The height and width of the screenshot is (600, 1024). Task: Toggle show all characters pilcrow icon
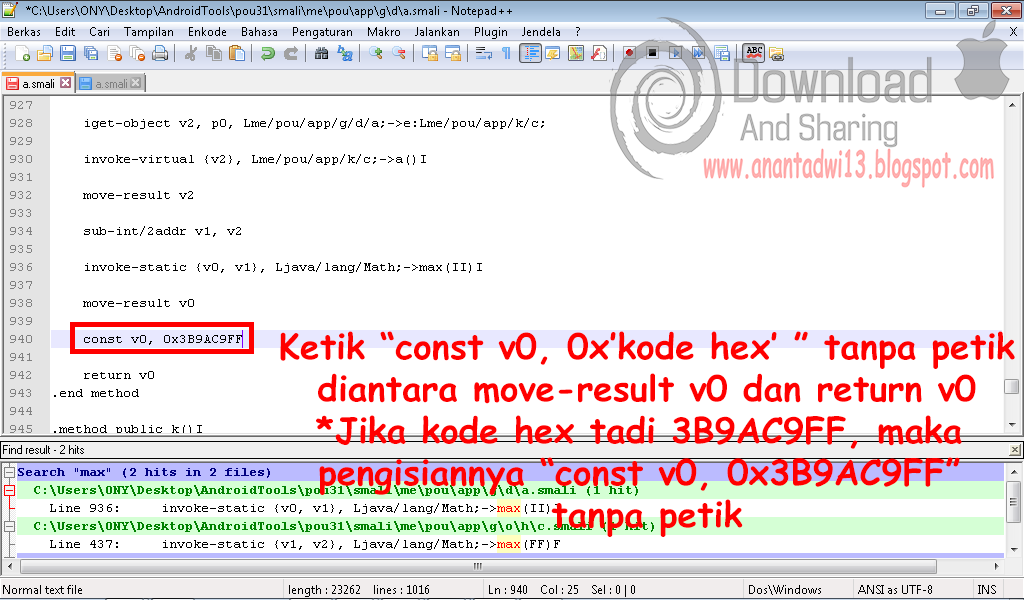pyautogui.click(x=506, y=54)
